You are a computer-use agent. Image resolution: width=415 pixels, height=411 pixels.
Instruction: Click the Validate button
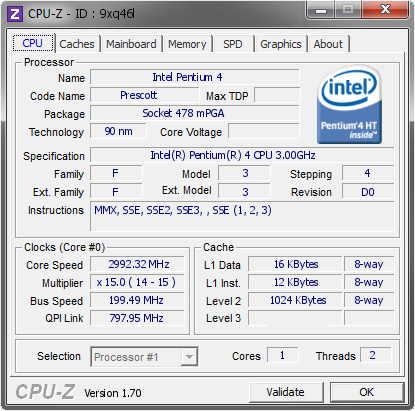tap(286, 392)
